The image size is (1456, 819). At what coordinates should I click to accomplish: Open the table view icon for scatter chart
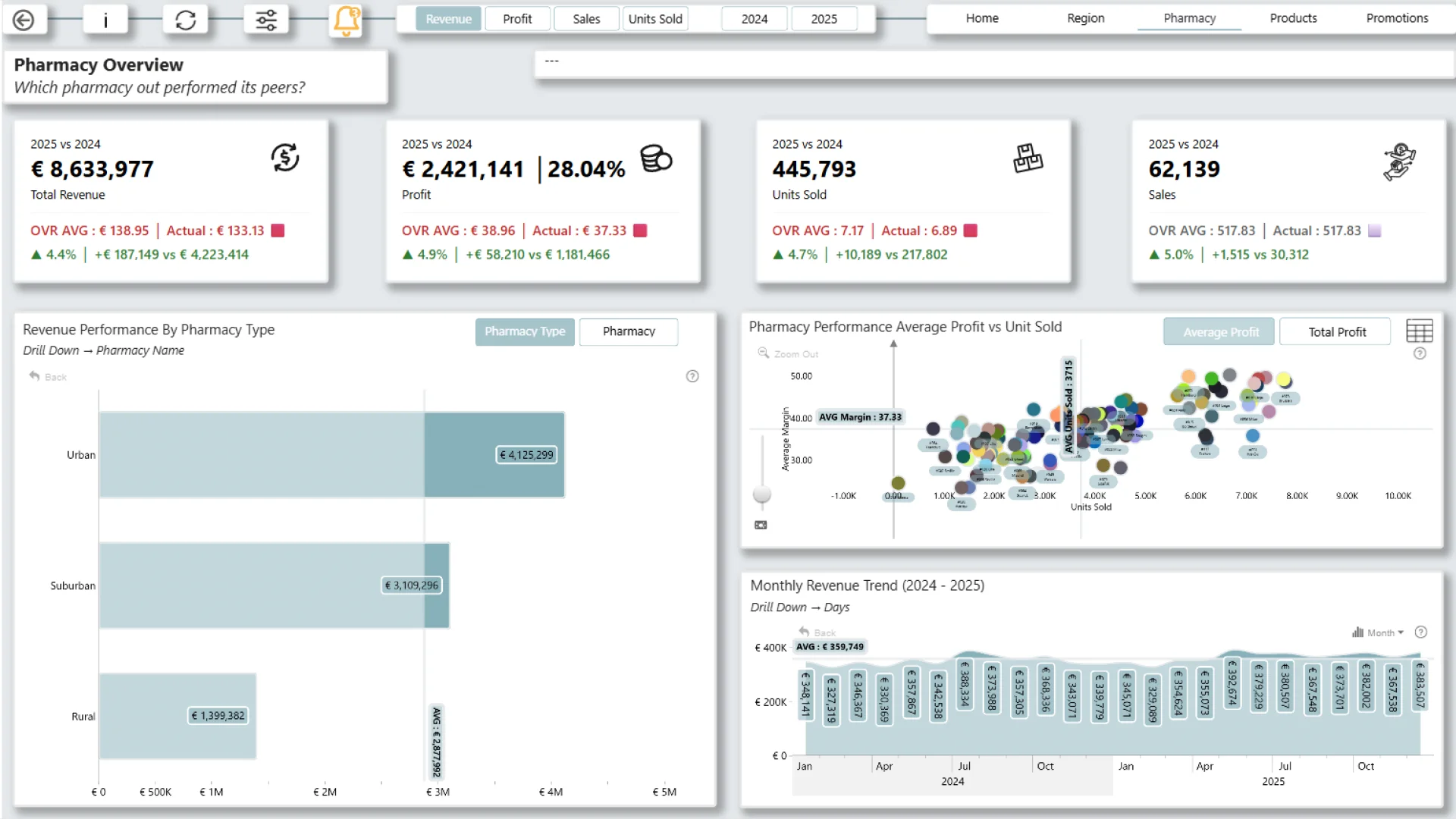coord(1419,331)
